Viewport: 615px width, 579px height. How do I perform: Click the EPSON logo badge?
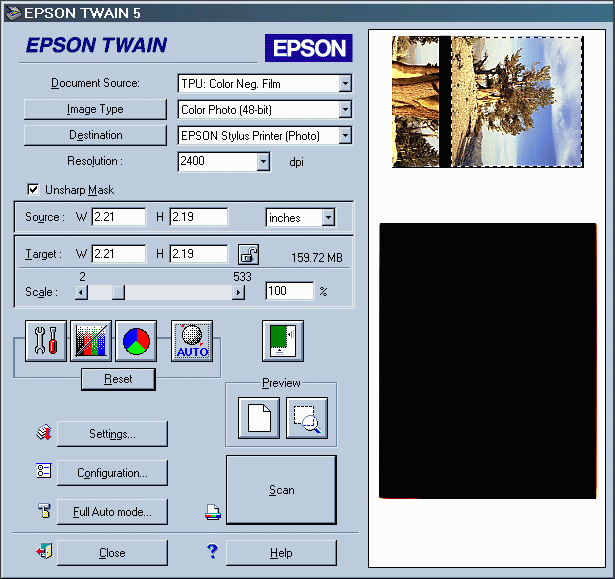tap(309, 48)
